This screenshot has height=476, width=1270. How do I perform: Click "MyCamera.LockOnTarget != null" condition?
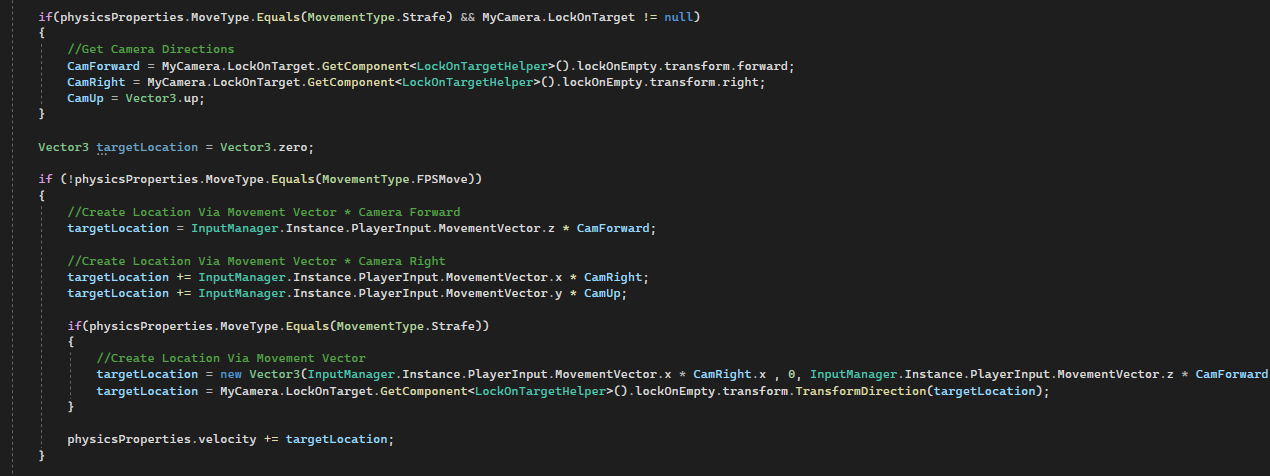(590, 17)
